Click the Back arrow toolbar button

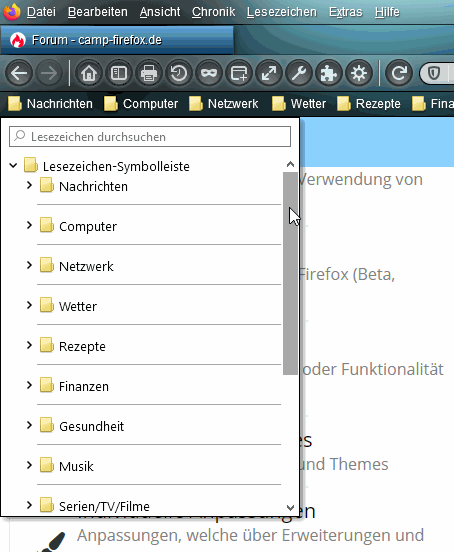[x=19, y=73]
